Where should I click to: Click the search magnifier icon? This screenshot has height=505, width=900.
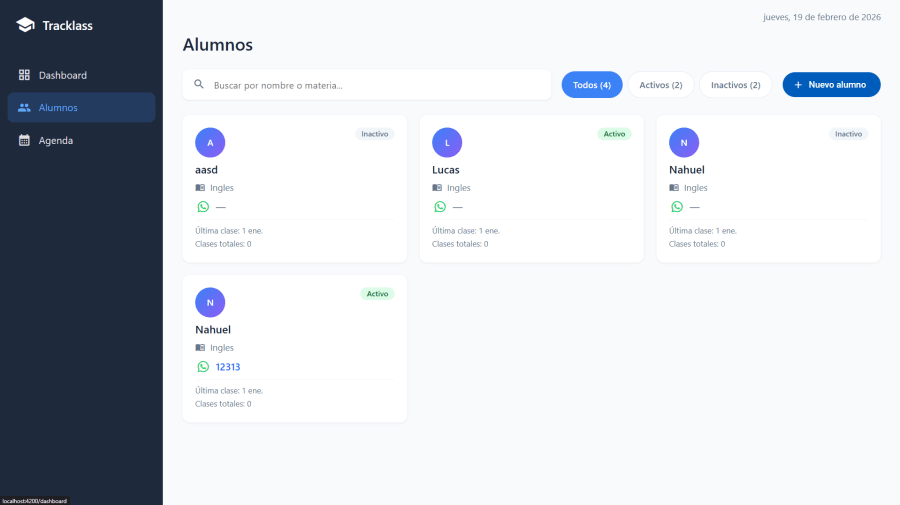[199, 84]
